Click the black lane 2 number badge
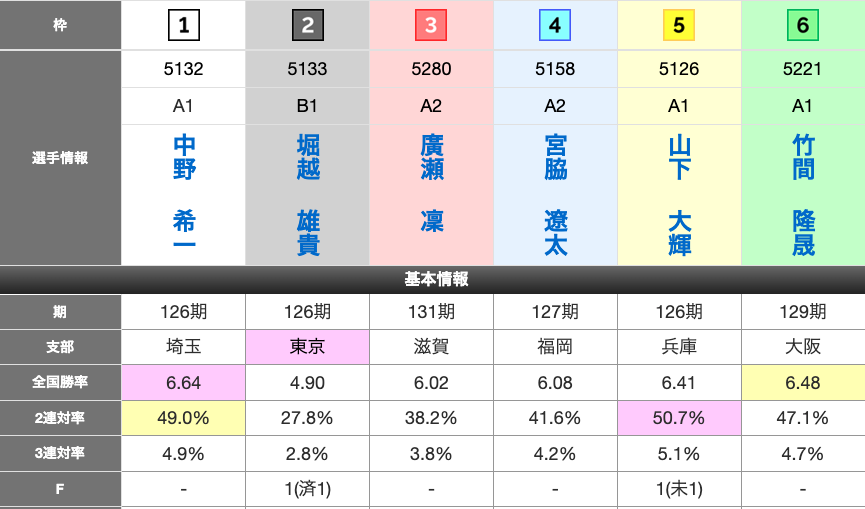The image size is (865, 509). pos(307,26)
